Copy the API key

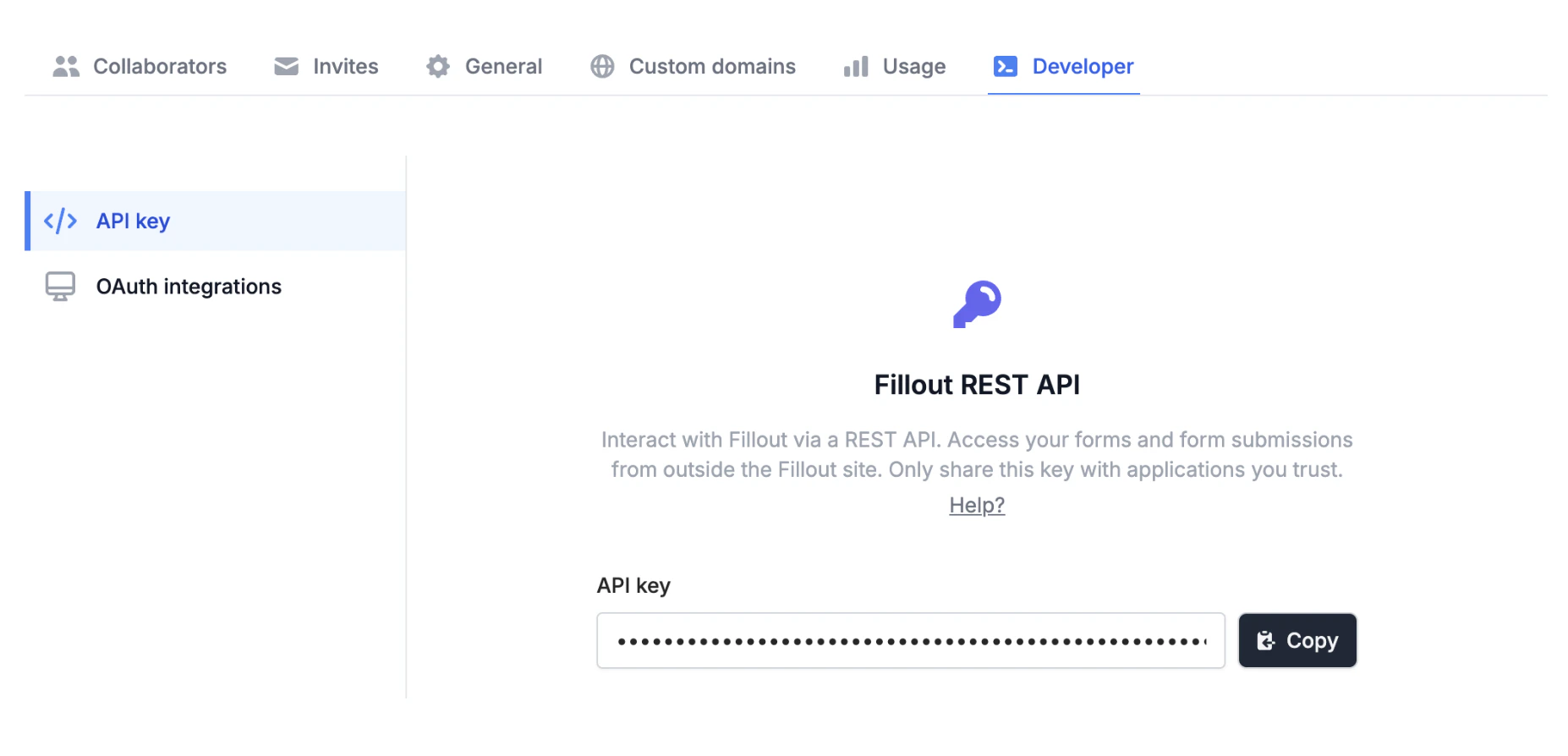tap(1297, 641)
